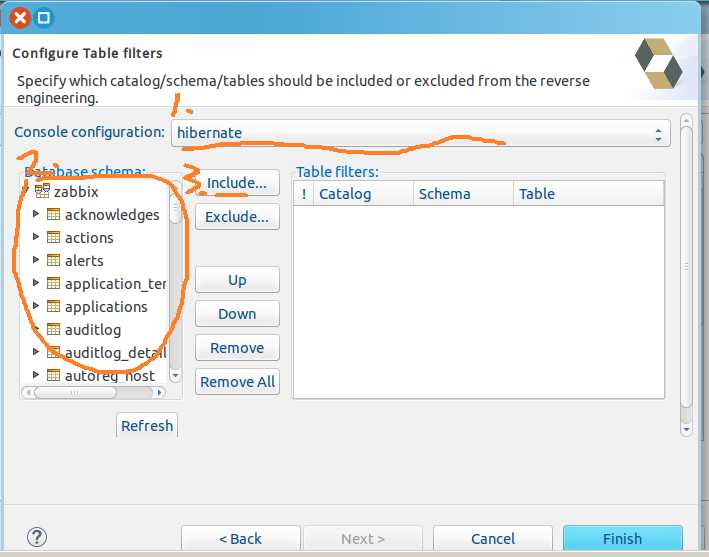Click the alerts table icon
Viewport: 709px width, 557px height.
pos(54,261)
